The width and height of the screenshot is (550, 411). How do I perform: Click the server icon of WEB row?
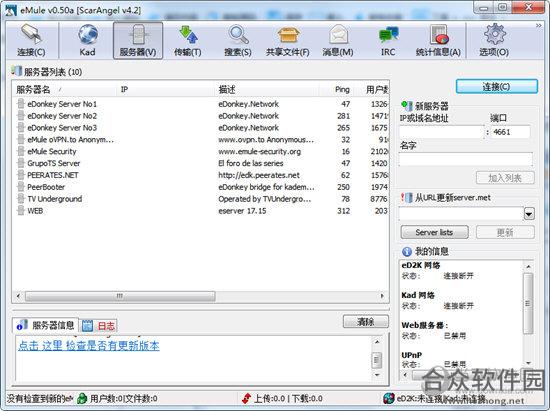(21, 211)
